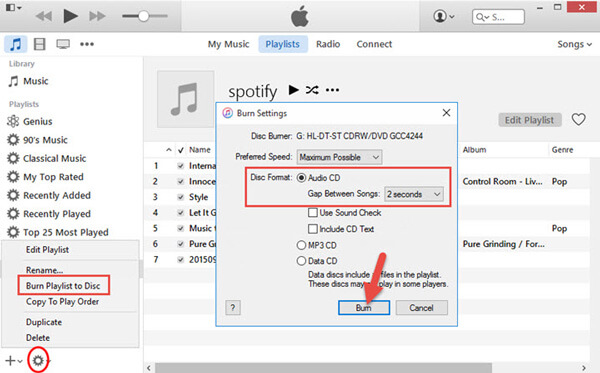Choose Delete from the context menu

click(38, 338)
